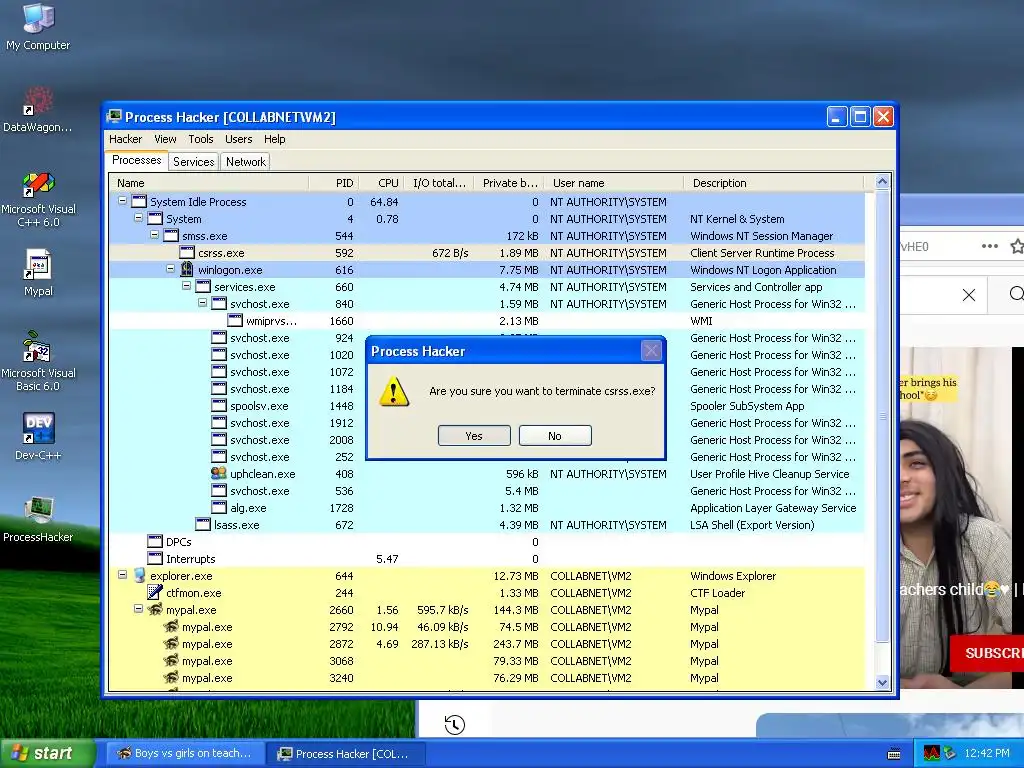The width and height of the screenshot is (1024, 768).
Task: Sort by the User name column header
Action: 613,183
